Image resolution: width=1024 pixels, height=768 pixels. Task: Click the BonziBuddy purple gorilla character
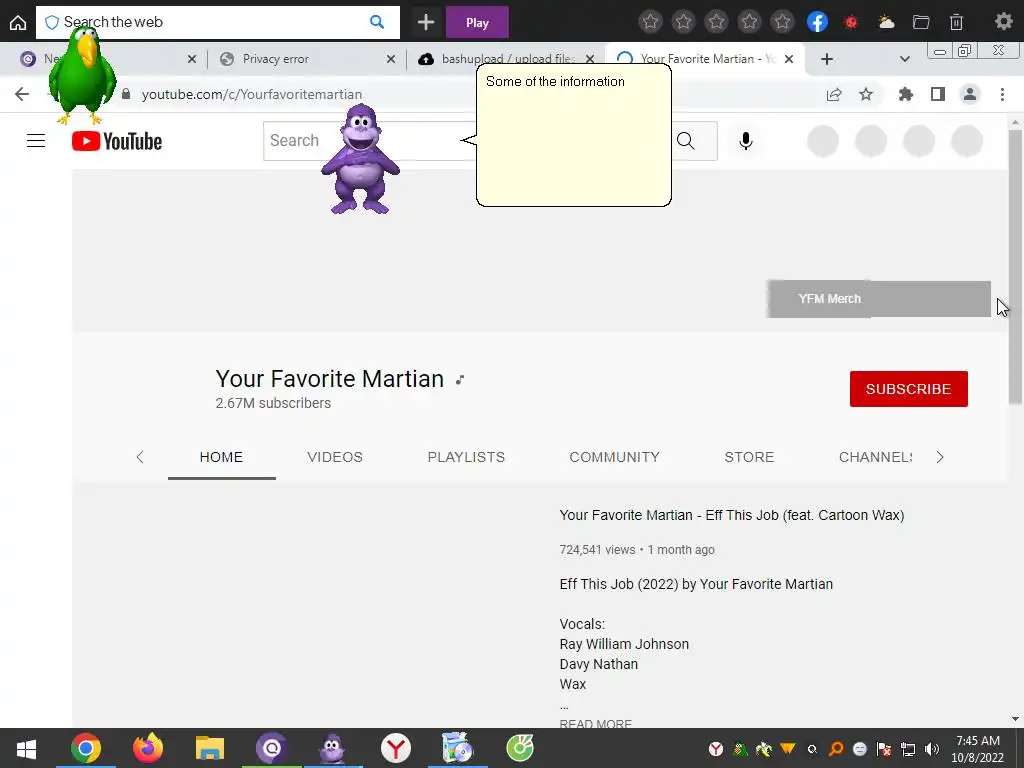(360, 159)
